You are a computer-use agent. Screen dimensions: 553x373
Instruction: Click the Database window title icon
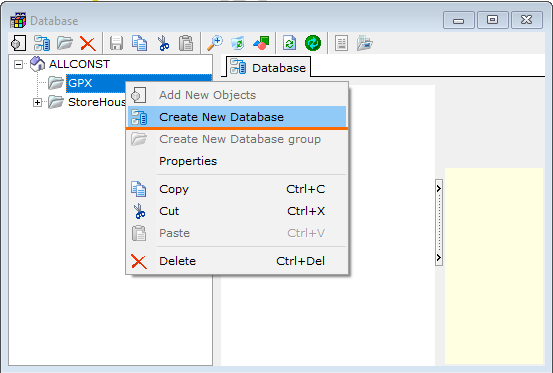point(18,21)
